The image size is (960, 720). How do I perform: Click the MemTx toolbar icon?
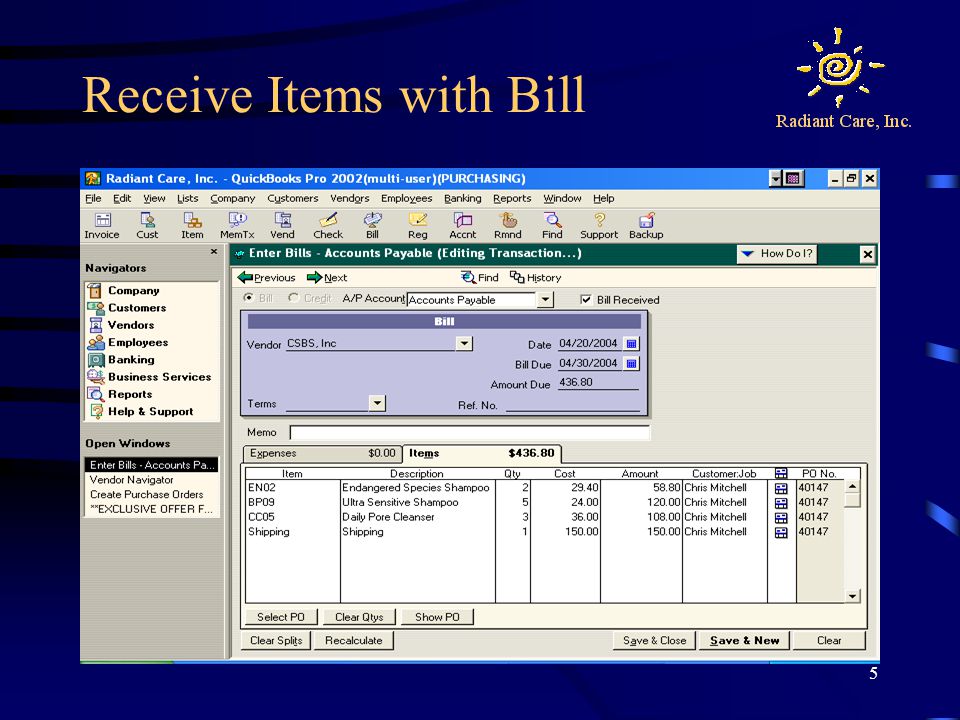(x=237, y=226)
